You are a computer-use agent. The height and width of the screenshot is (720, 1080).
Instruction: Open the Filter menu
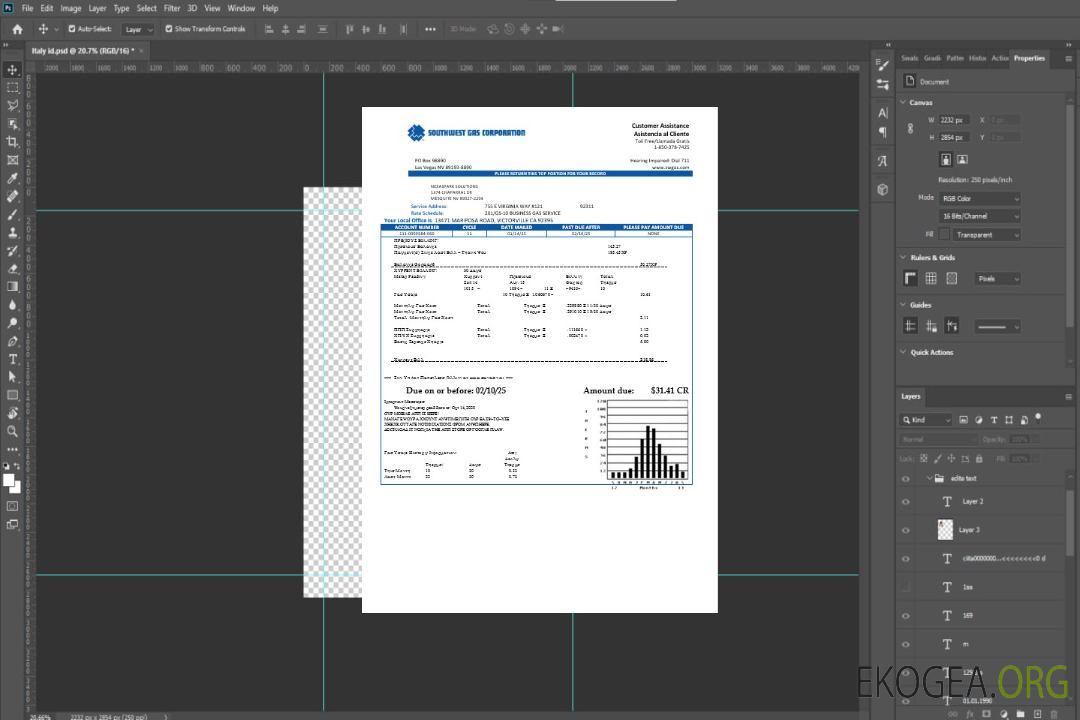pyautogui.click(x=172, y=8)
